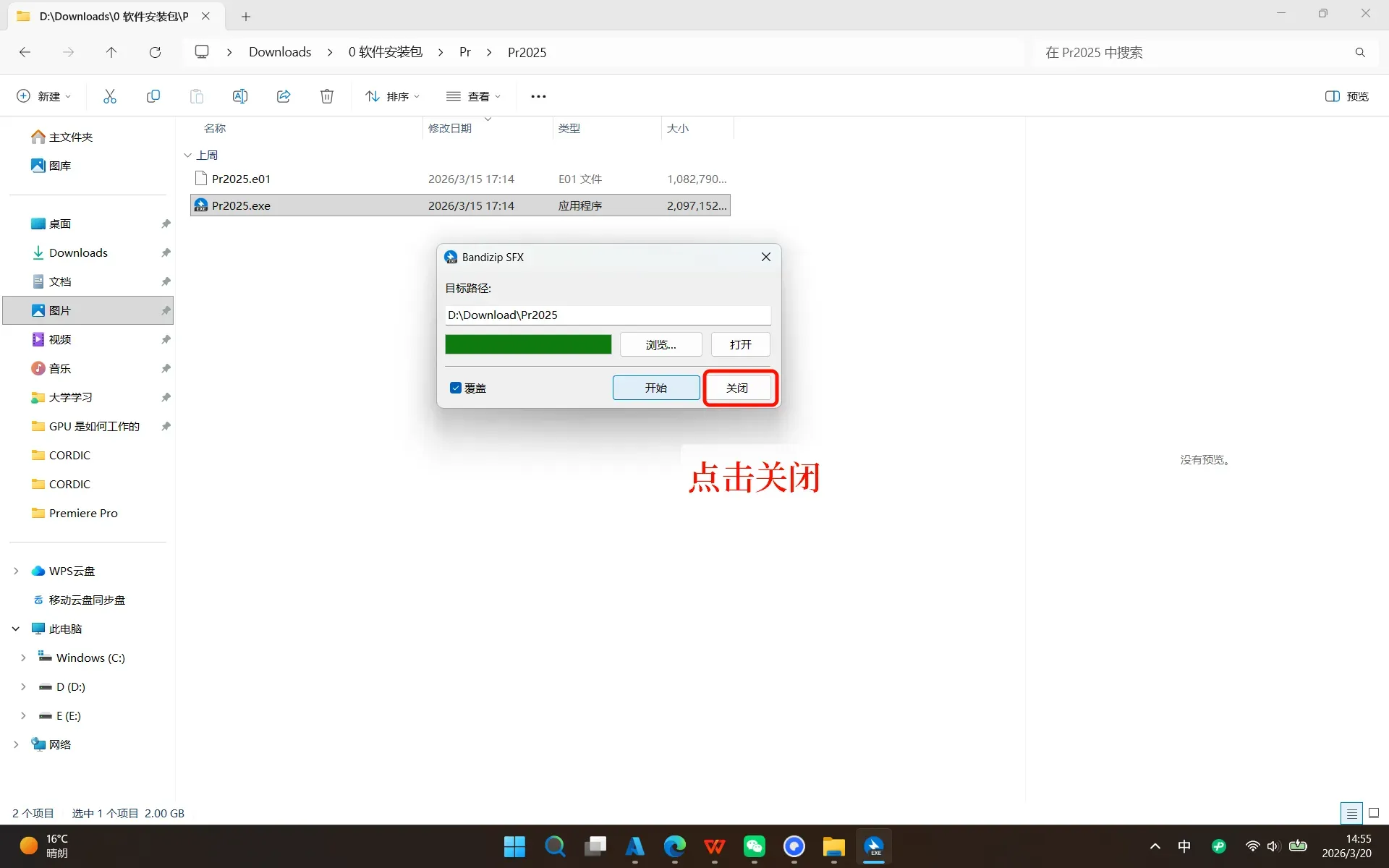Toggle the 预览 preview pane
Image resolution: width=1389 pixels, height=868 pixels.
pyautogui.click(x=1347, y=96)
